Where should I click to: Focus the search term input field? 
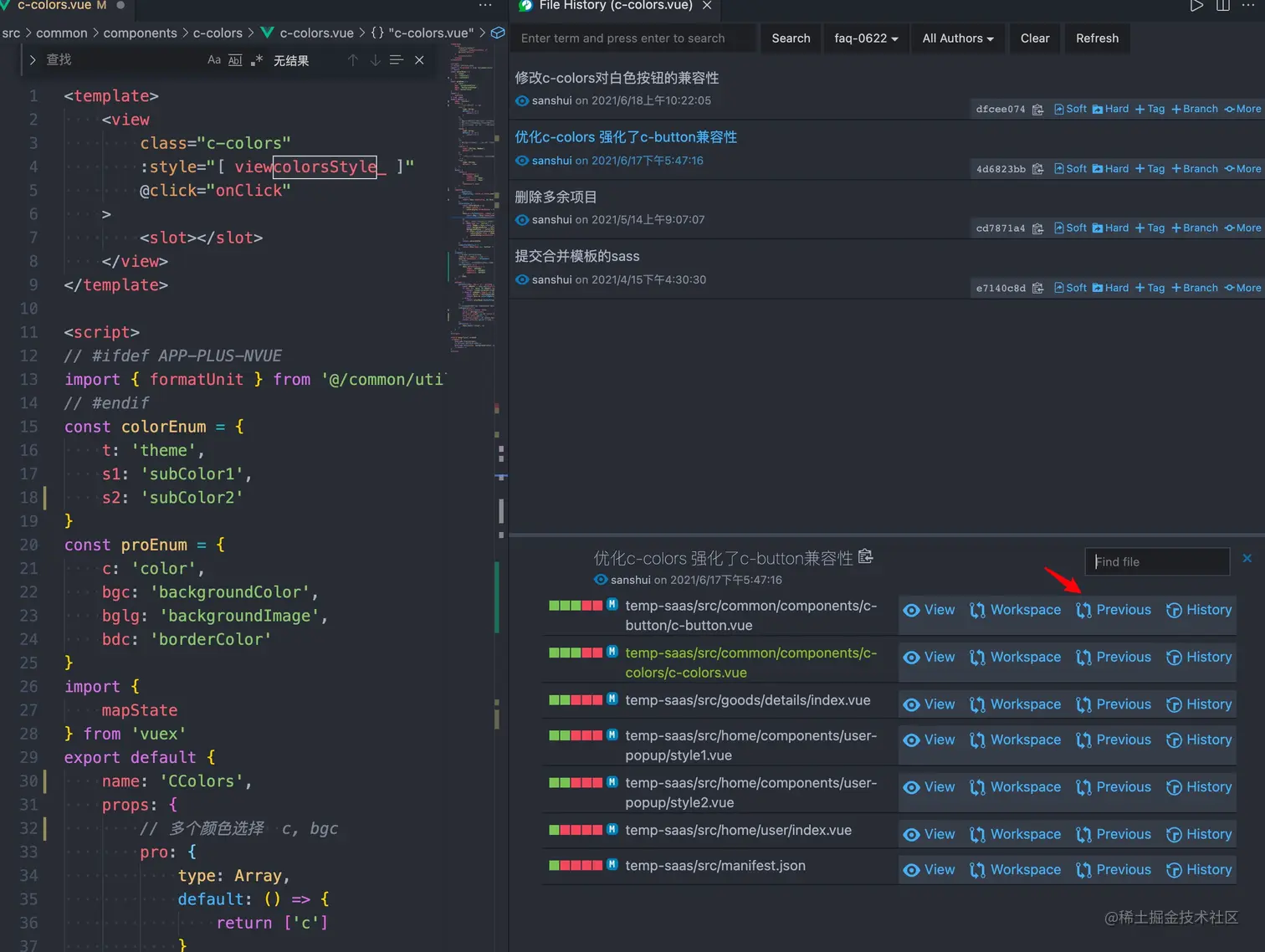pyautogui.click(x=634, y=38)
